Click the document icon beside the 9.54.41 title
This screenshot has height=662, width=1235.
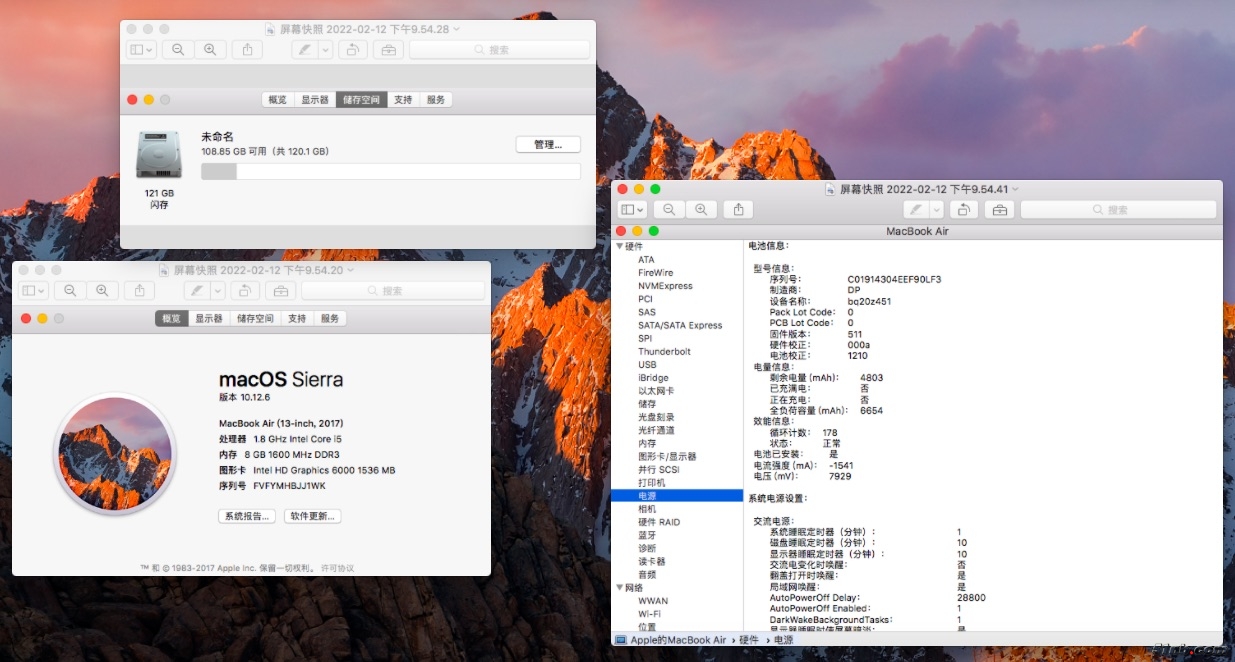coord(830,188)
